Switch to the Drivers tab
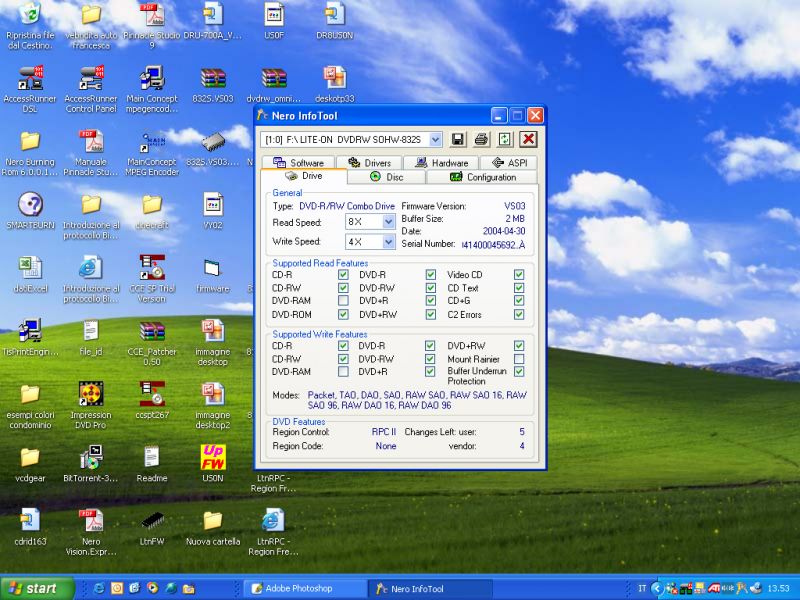 369,163
